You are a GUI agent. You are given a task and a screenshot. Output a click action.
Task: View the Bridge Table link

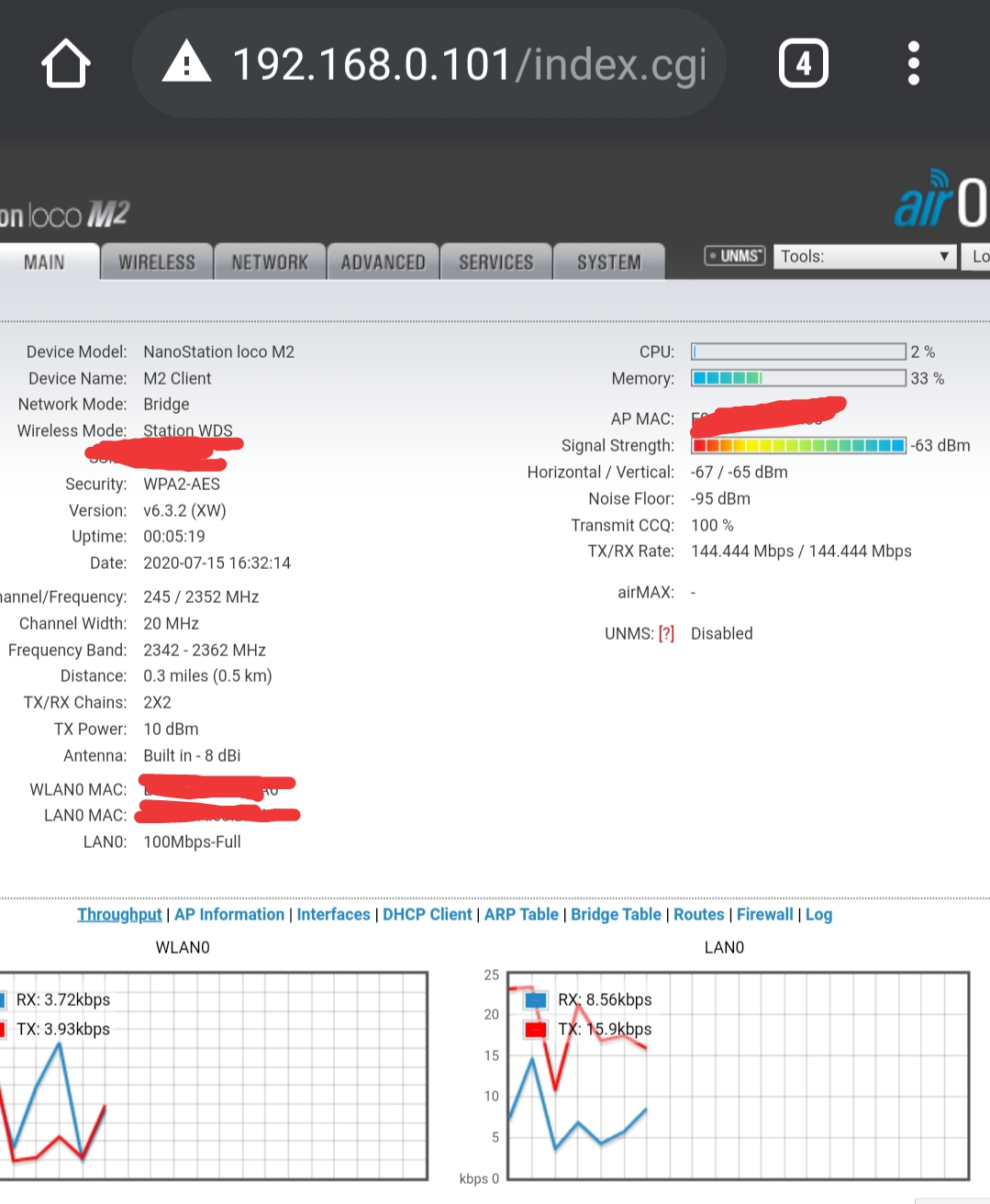(617, 914)
